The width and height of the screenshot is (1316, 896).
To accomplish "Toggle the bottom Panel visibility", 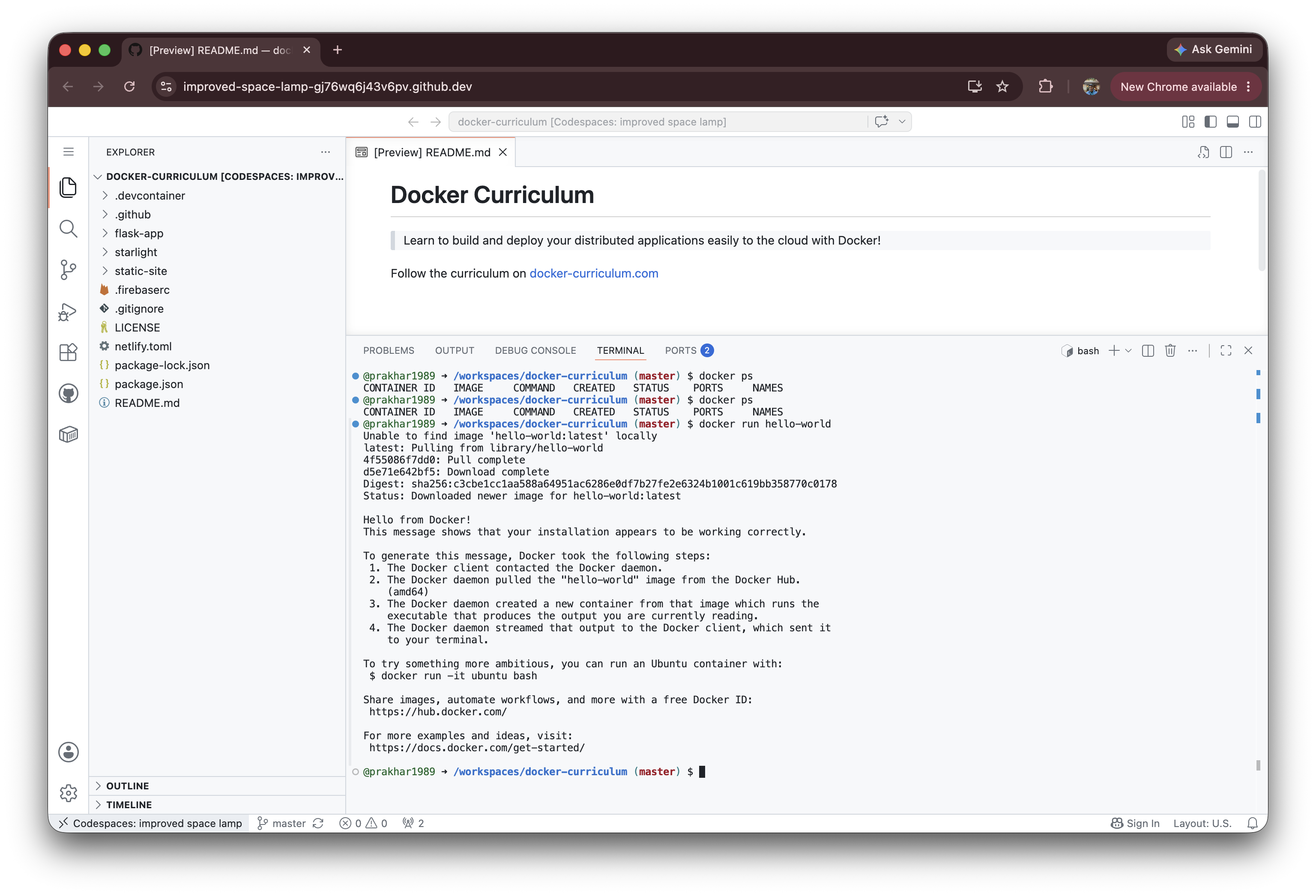I will click(x=1233, y=122).
